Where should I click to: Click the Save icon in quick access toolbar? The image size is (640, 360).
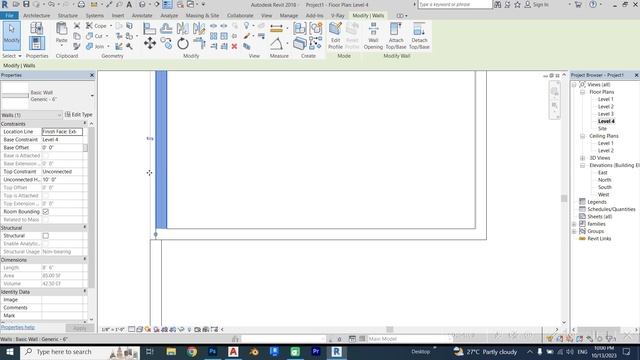pyautogui.click(x=26, y=4)
